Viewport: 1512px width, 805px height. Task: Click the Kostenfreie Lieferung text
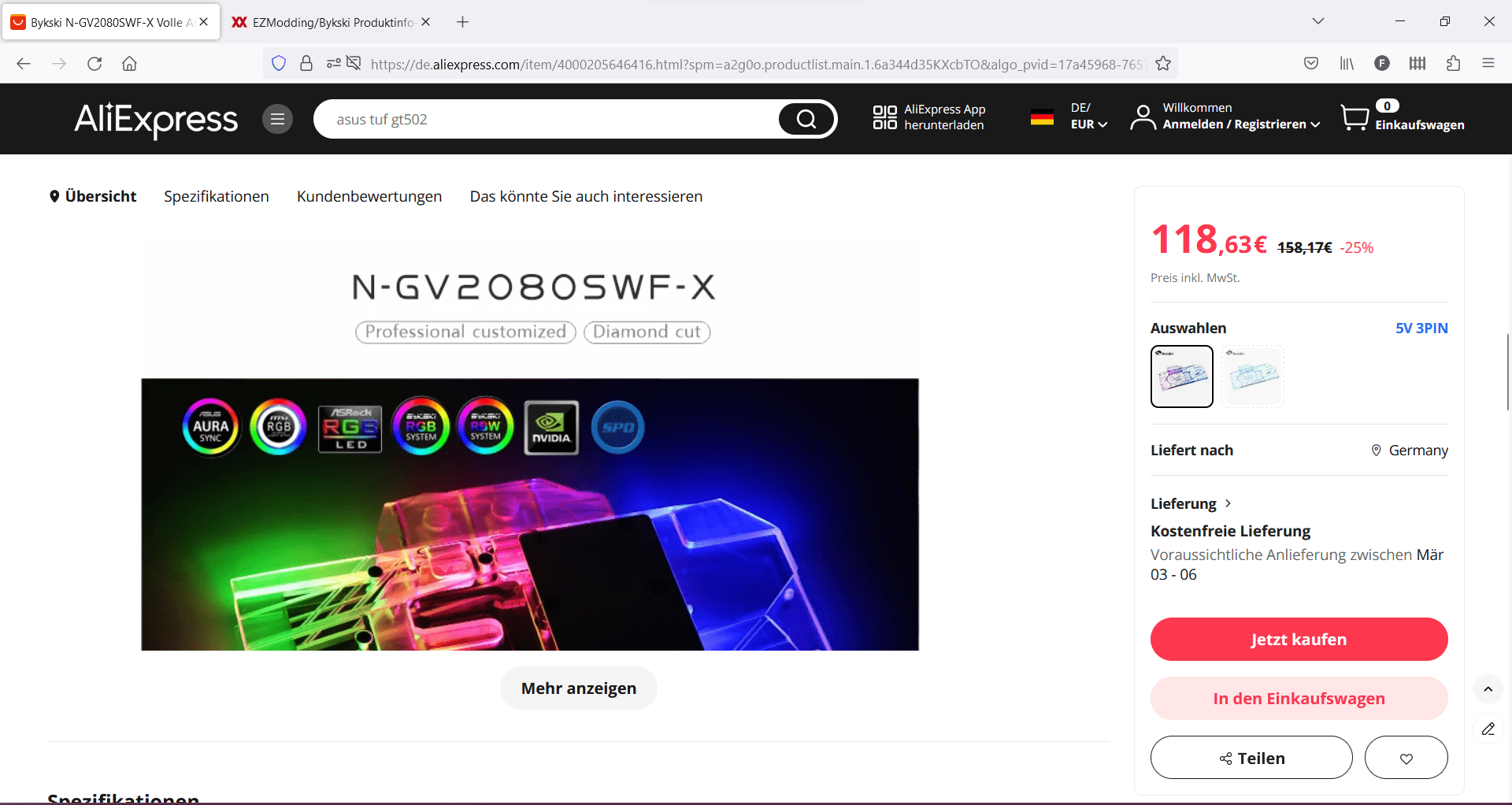coord(1231,531)
